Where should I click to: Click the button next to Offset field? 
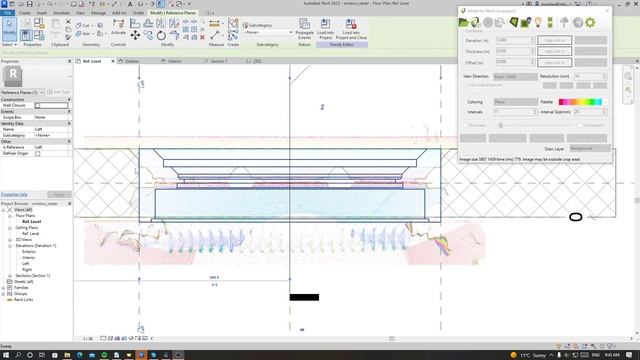554,62
